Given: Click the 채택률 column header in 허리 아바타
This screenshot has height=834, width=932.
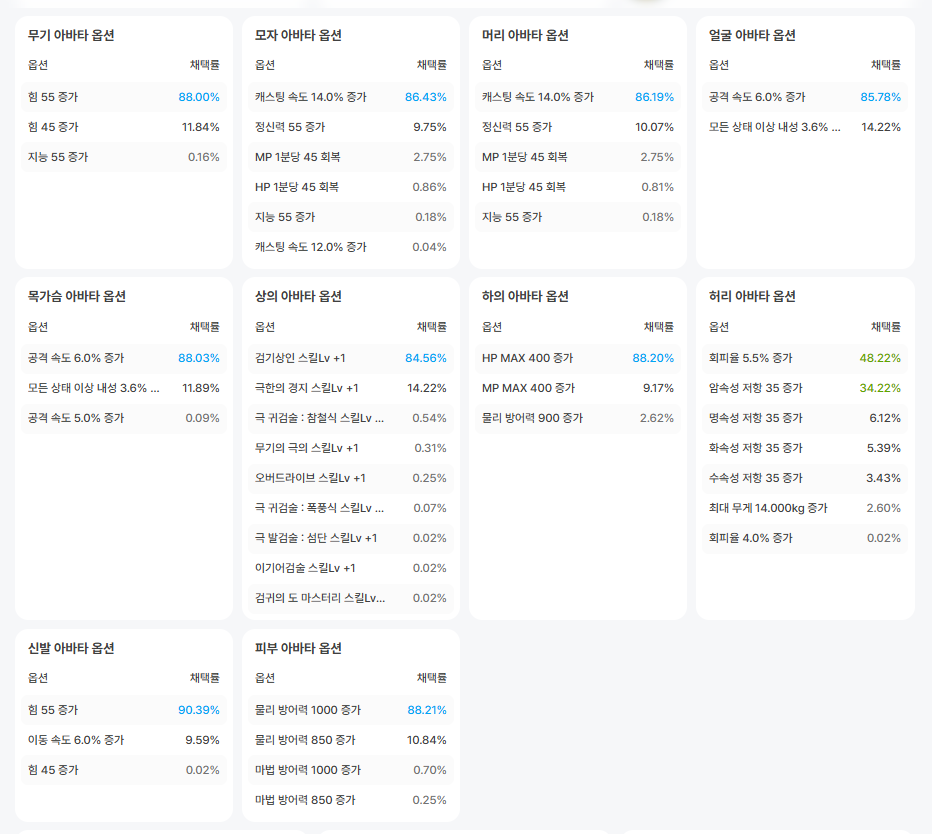Looking at the screenshot, I should (x=886, y=327).
